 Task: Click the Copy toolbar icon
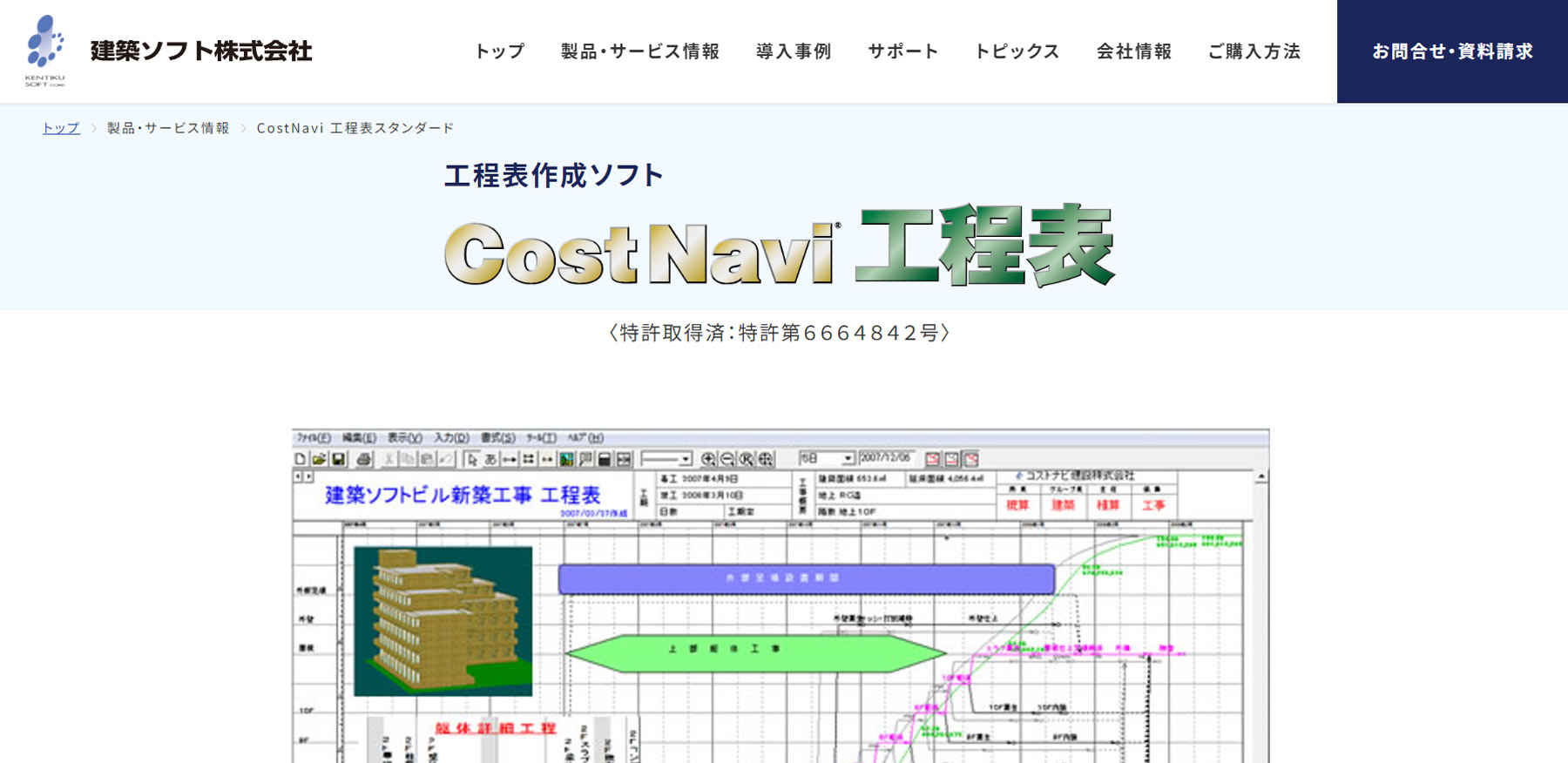pyautogui.click(x=408, y=459)
